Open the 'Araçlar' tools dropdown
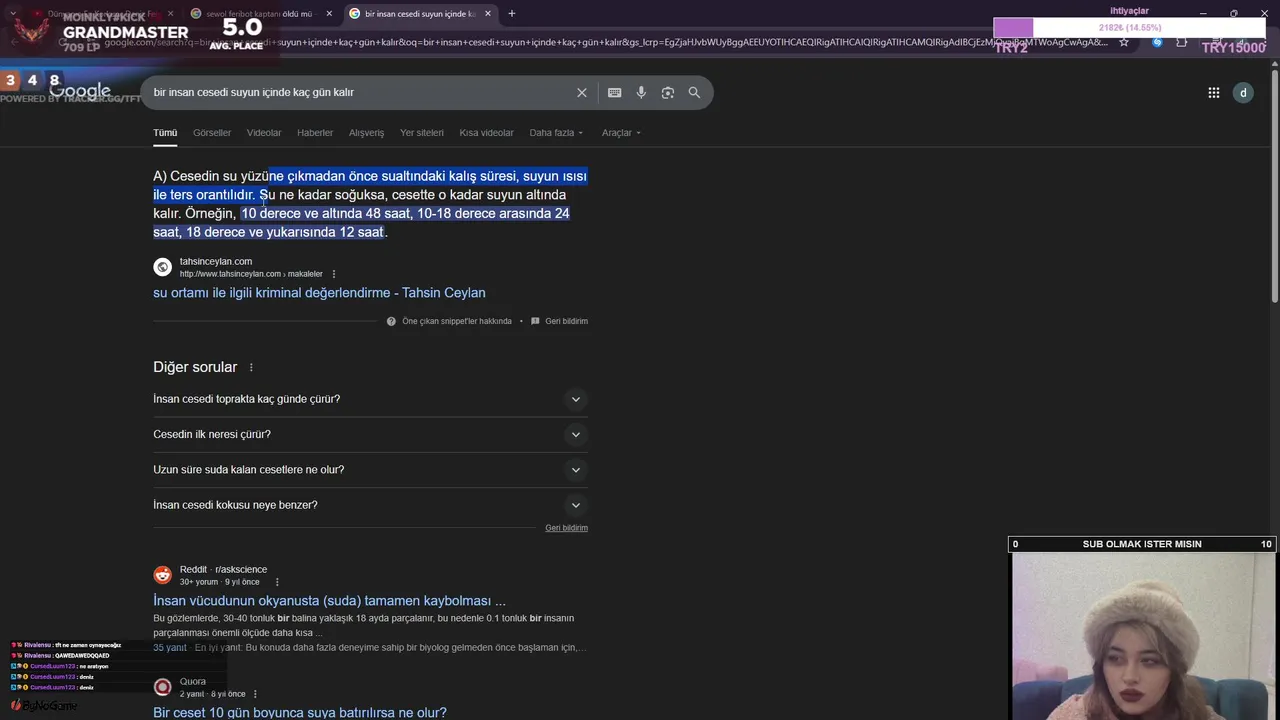The image size is (1280, 720). tap(621, 133)
